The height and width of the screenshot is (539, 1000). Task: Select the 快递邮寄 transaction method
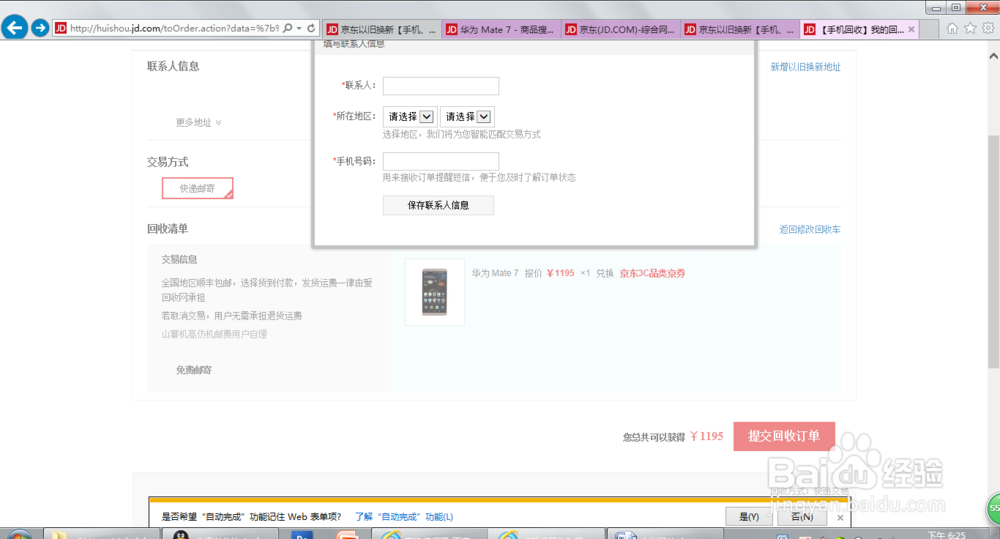point(197,188)
